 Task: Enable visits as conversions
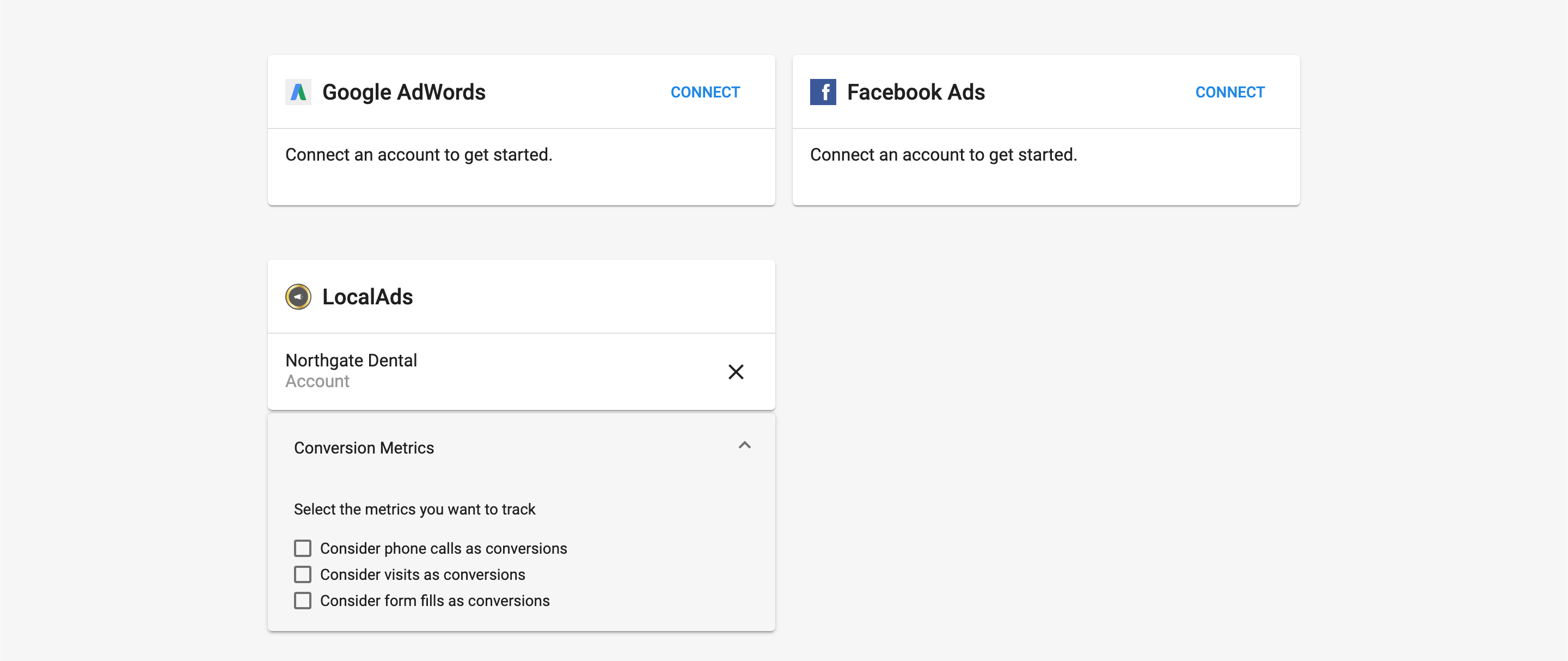(303, 574)
